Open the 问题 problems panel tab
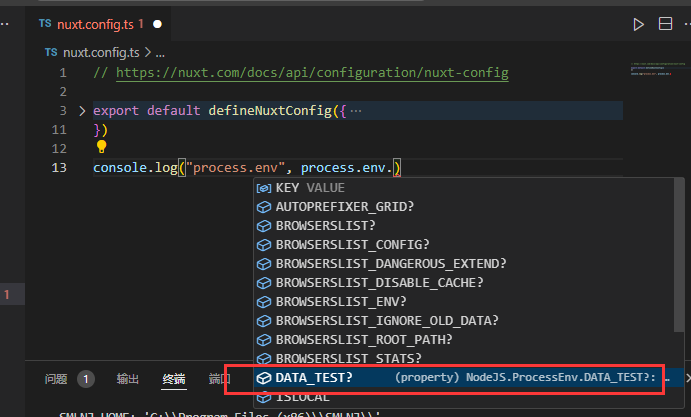The image size is (691, 417). coord(56,379)
